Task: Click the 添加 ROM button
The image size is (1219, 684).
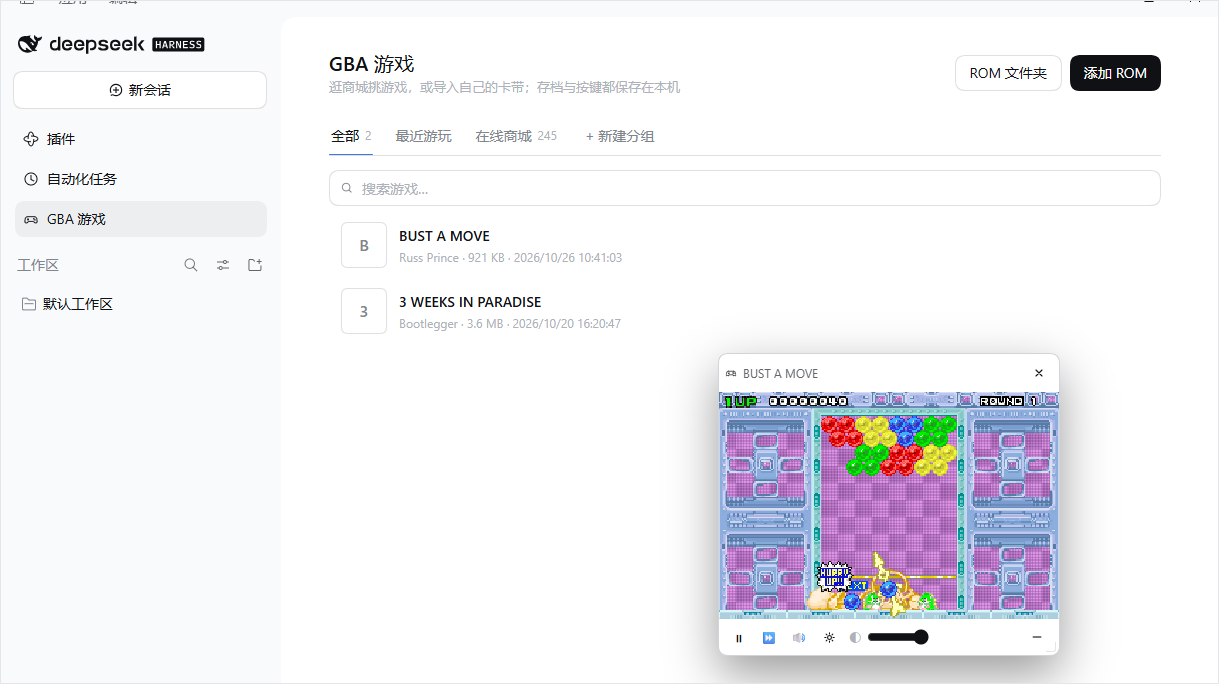Action: point(1115,73)
